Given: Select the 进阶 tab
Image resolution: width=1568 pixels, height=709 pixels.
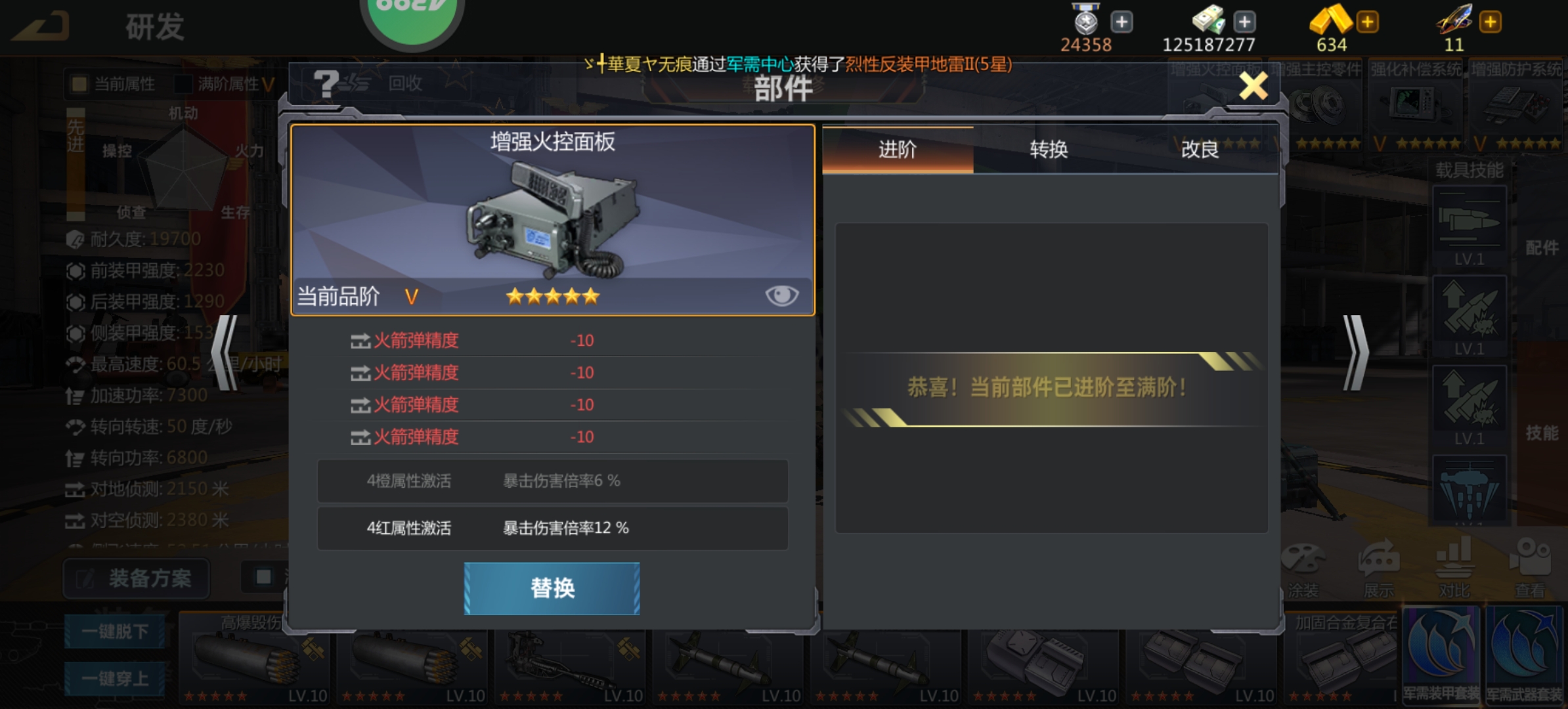Looking at the screenshot, I should point(898,150).
